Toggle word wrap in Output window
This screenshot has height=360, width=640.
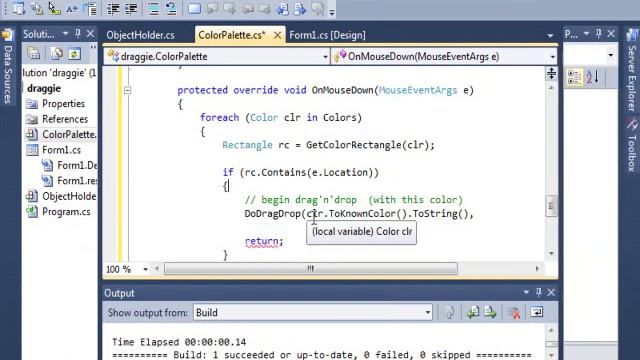point(536,313)
